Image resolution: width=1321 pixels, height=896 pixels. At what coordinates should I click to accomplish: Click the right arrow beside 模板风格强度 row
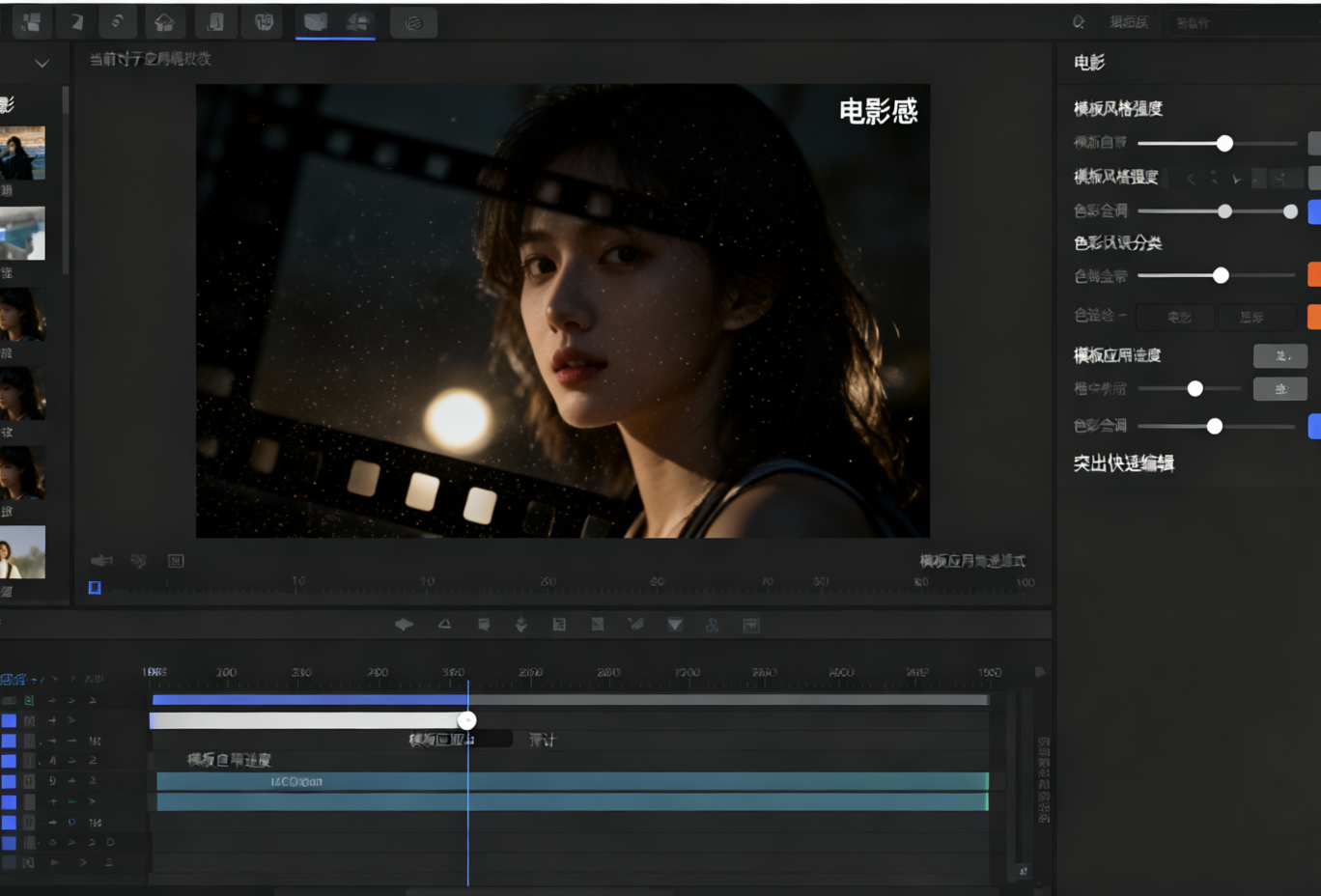[1236, 179]
